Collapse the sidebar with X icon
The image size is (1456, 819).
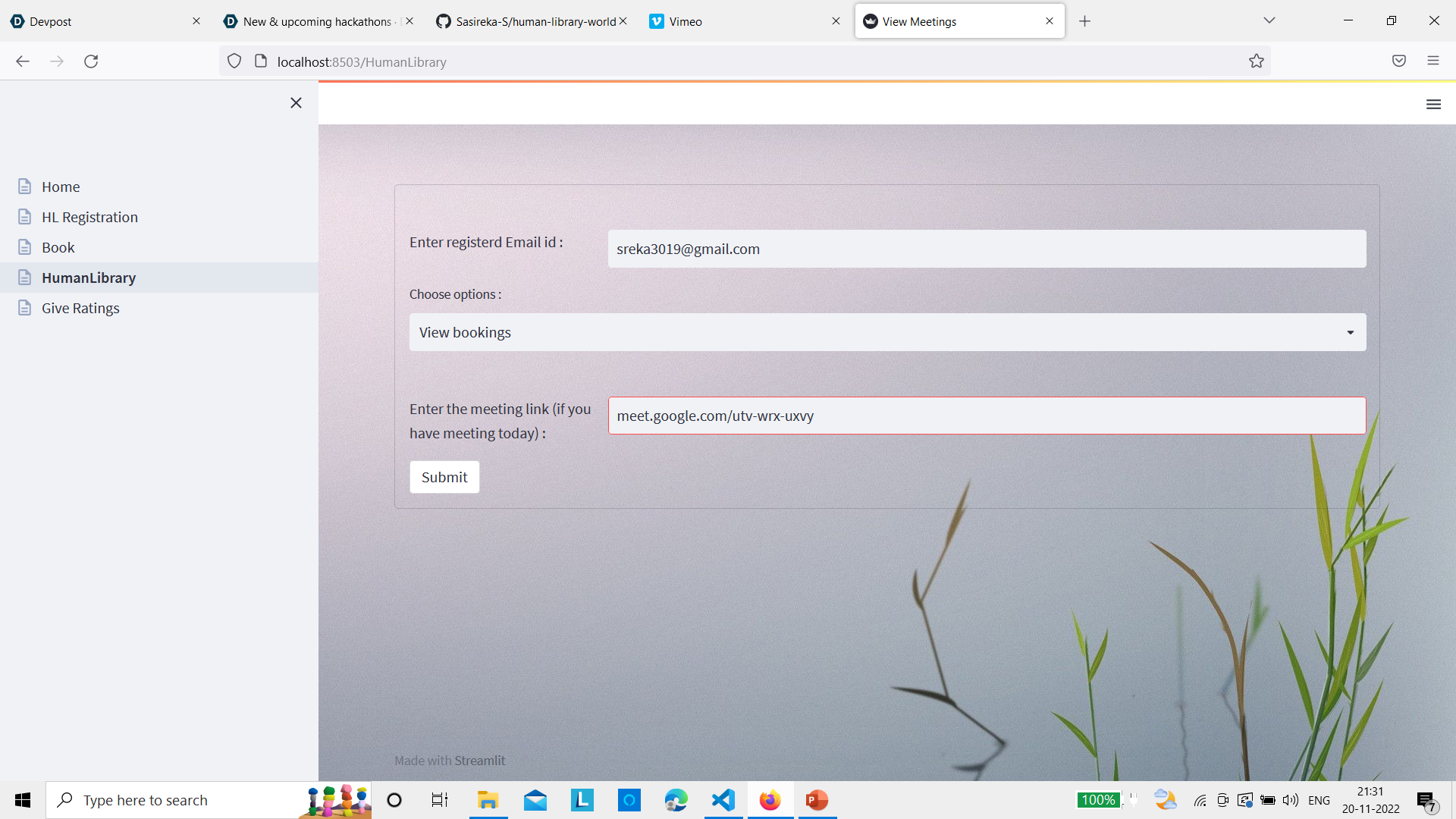click(x=296, y=103)
